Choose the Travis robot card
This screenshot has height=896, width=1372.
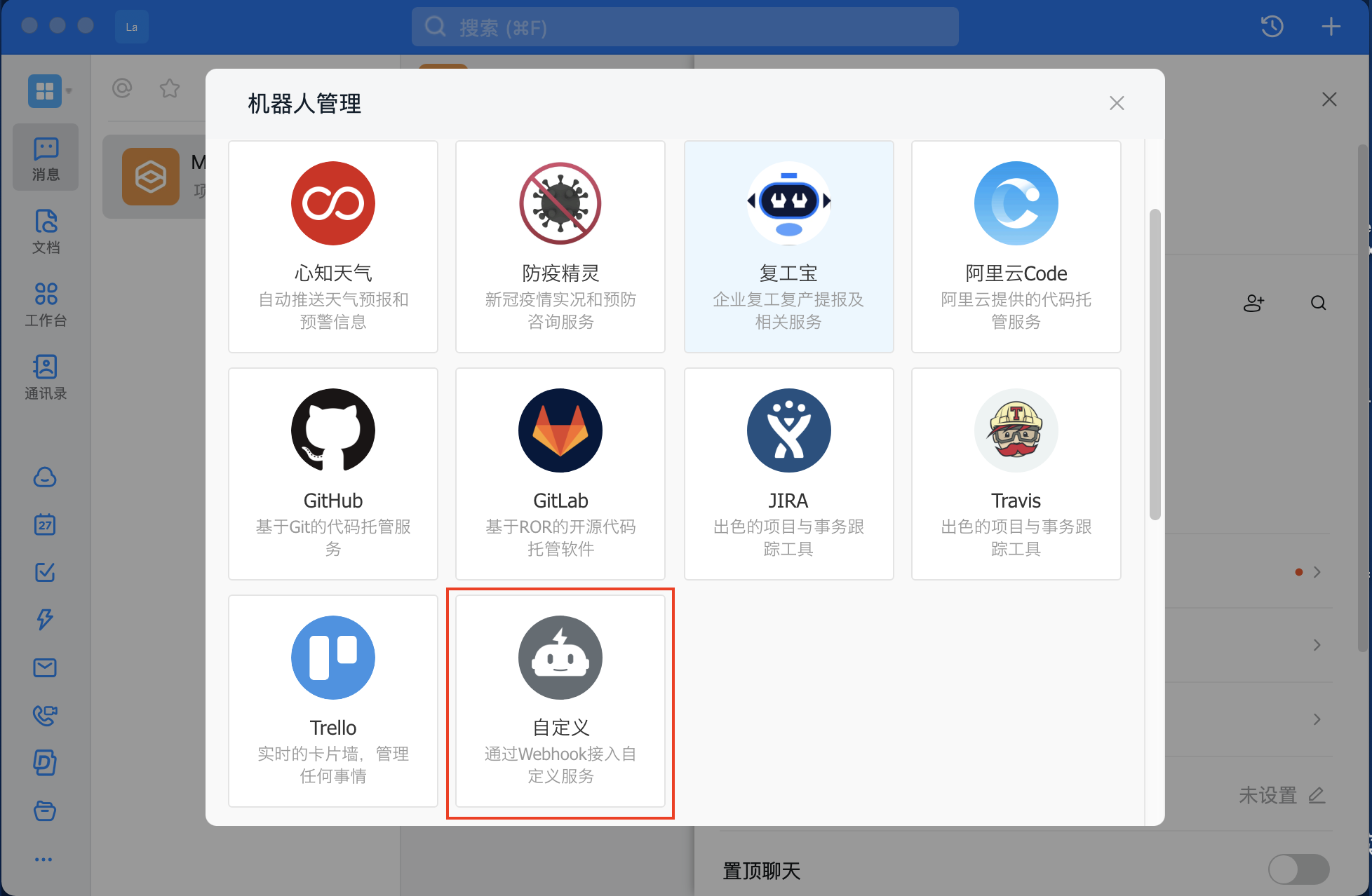[1016, 474]
